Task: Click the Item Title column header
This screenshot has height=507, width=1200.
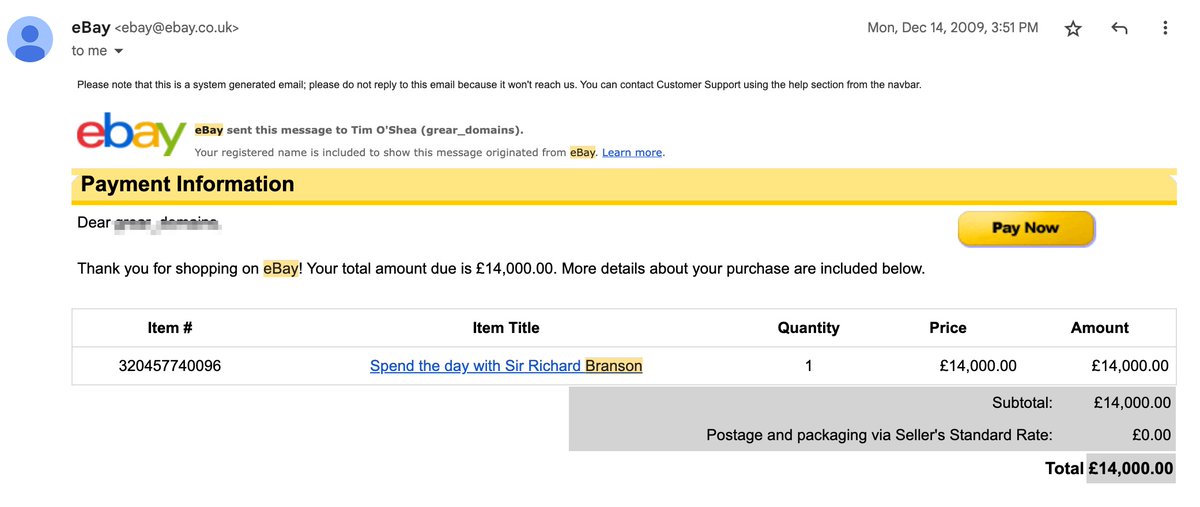Action: click(506, 328)
